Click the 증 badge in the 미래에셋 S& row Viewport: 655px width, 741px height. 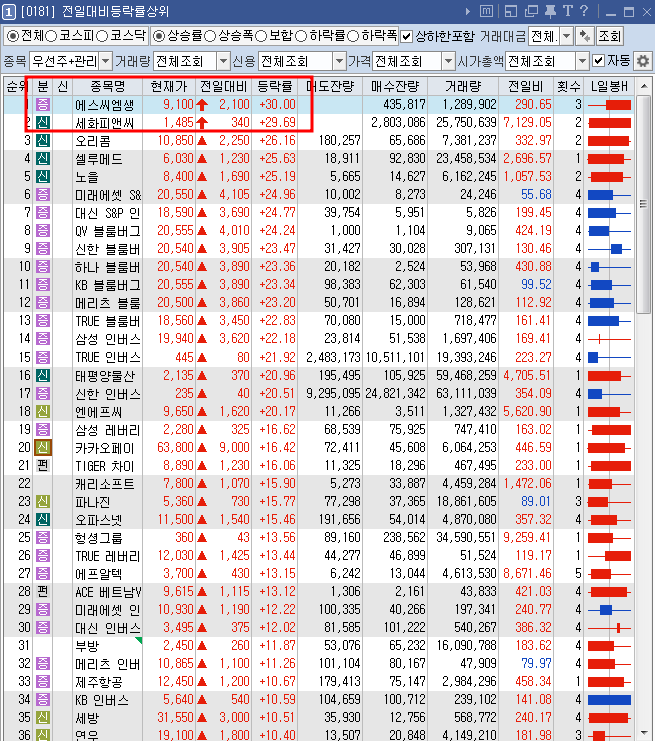tap(43, 194)
